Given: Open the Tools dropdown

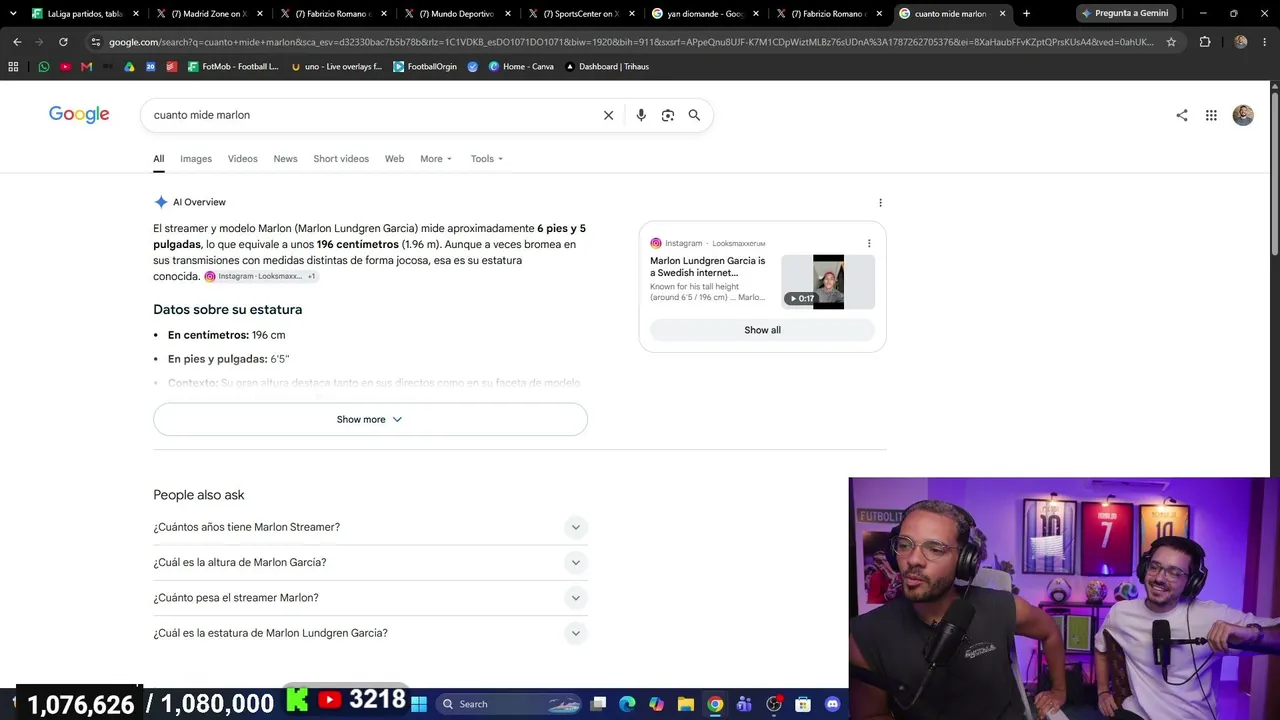Looking at the screenshot, I should point(487,159).
